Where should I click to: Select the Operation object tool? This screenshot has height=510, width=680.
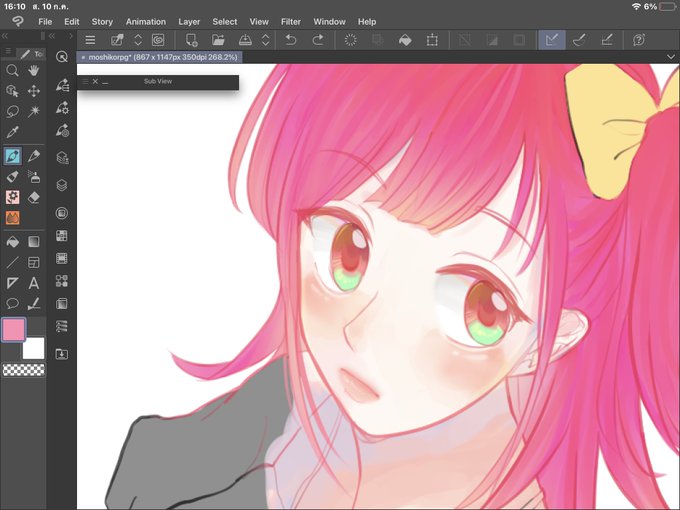click(x=13, y=91)
